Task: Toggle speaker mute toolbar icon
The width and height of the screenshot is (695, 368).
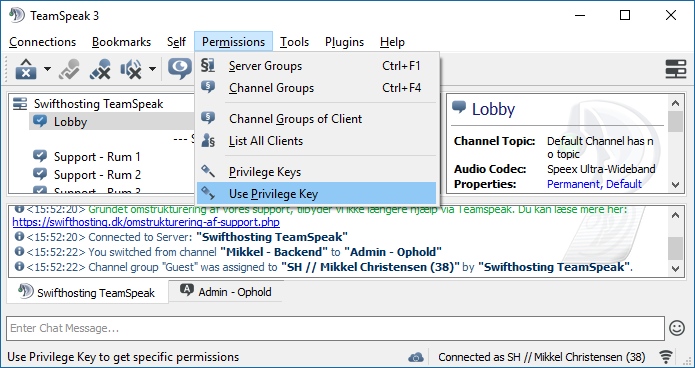Action: click(x=131, y=70)
